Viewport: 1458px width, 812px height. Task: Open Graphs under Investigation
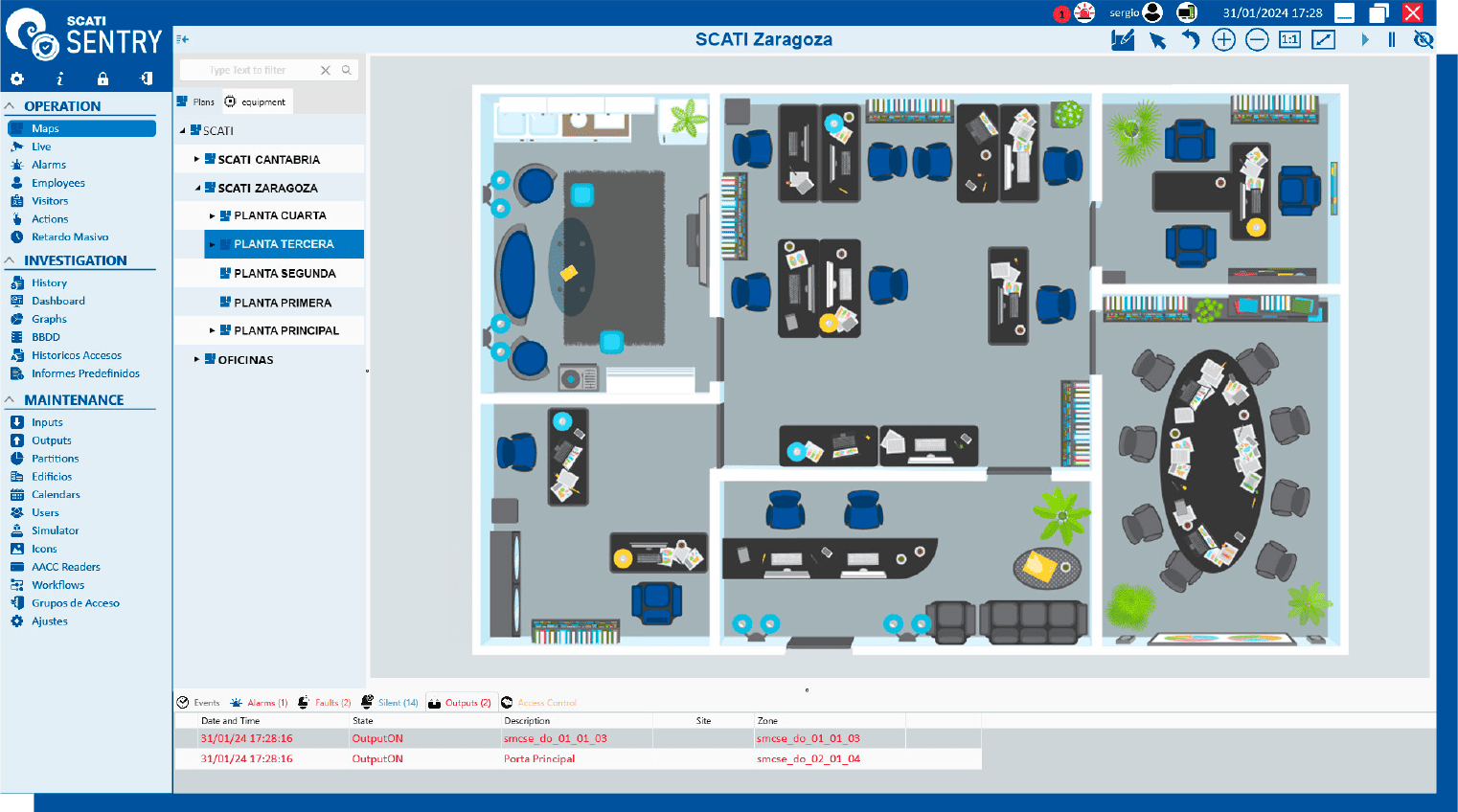point(49,319)
